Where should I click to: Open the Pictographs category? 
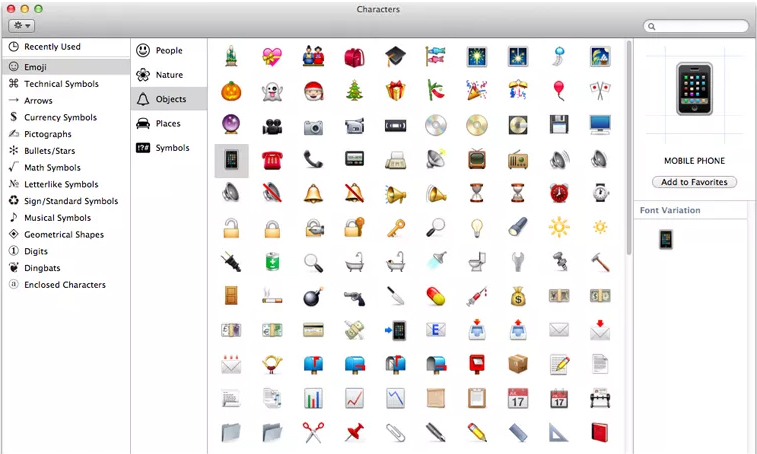pos(66,134)
